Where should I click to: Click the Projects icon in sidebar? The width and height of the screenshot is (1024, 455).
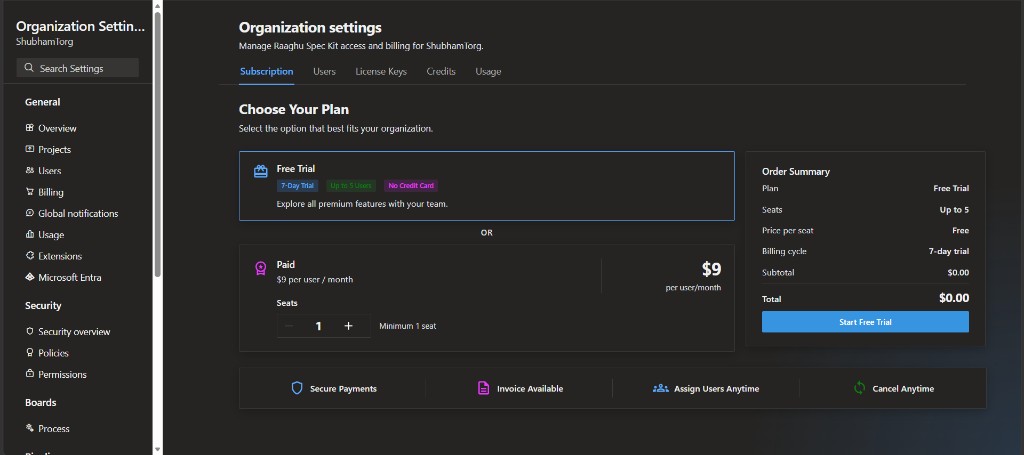point(29,149)
